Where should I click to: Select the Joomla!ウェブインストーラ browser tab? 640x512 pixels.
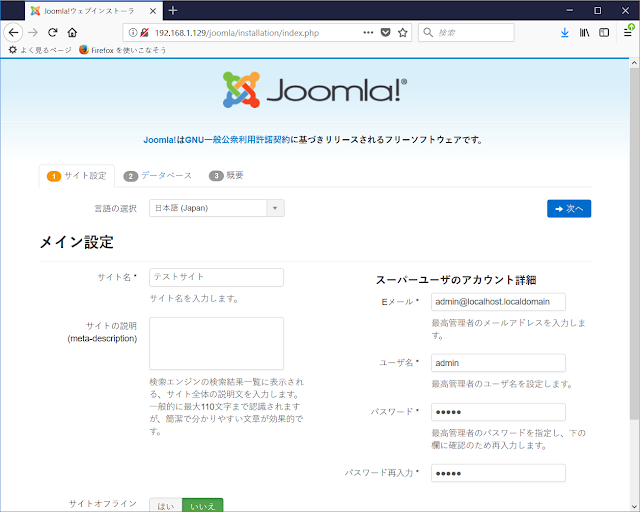94,11
